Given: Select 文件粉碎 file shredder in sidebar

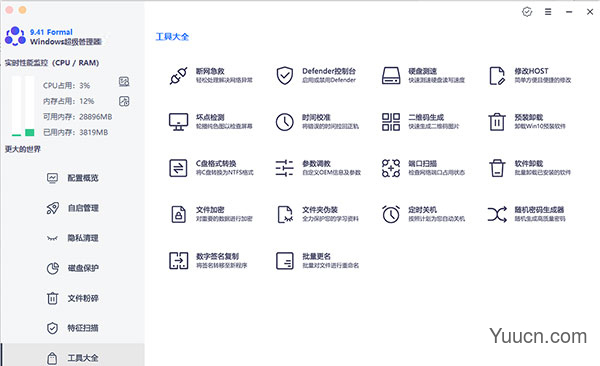Looking at the screenshot, I should [x=73, y=298].
